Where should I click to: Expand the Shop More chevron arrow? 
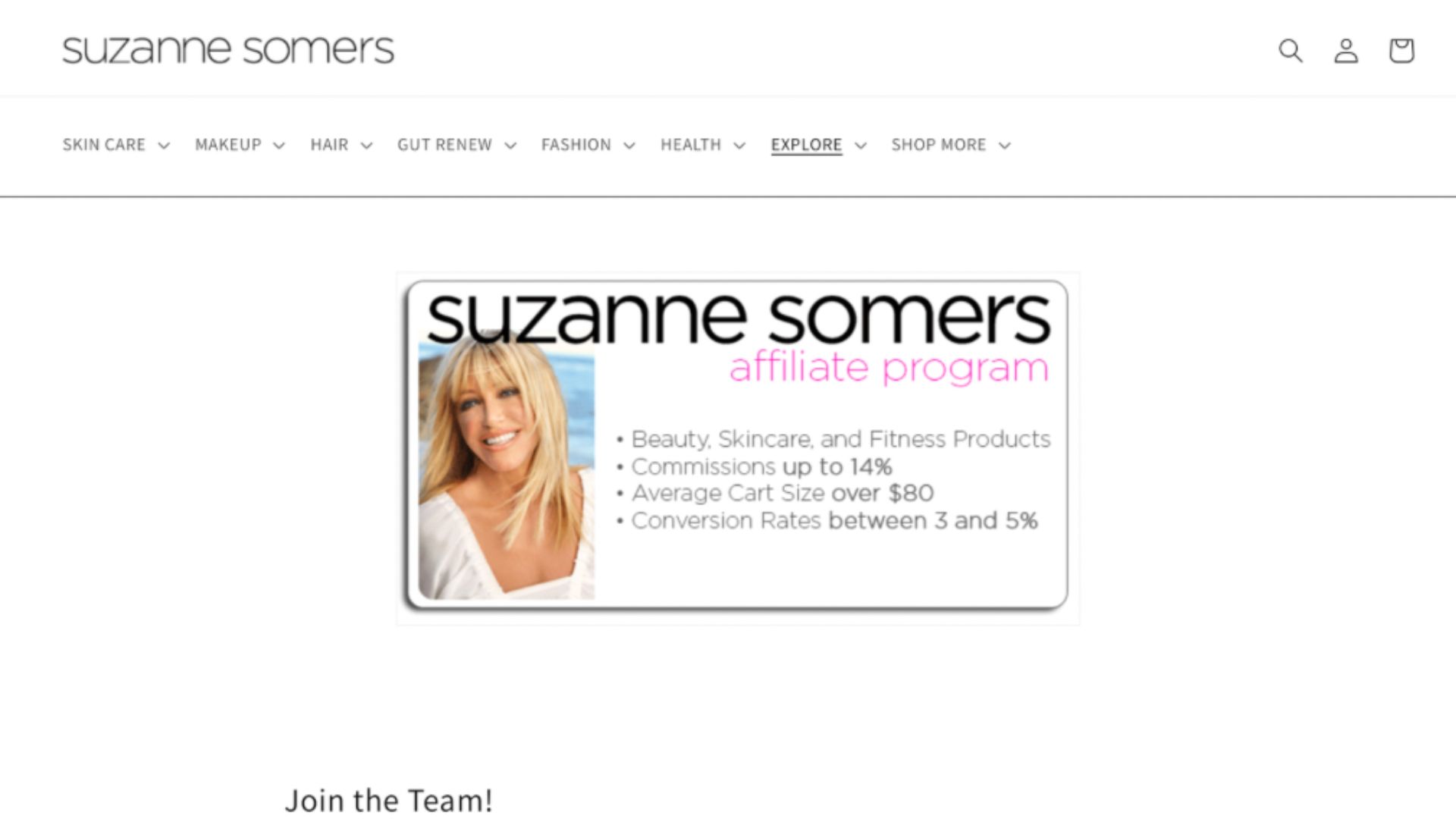click(1005, 146)
